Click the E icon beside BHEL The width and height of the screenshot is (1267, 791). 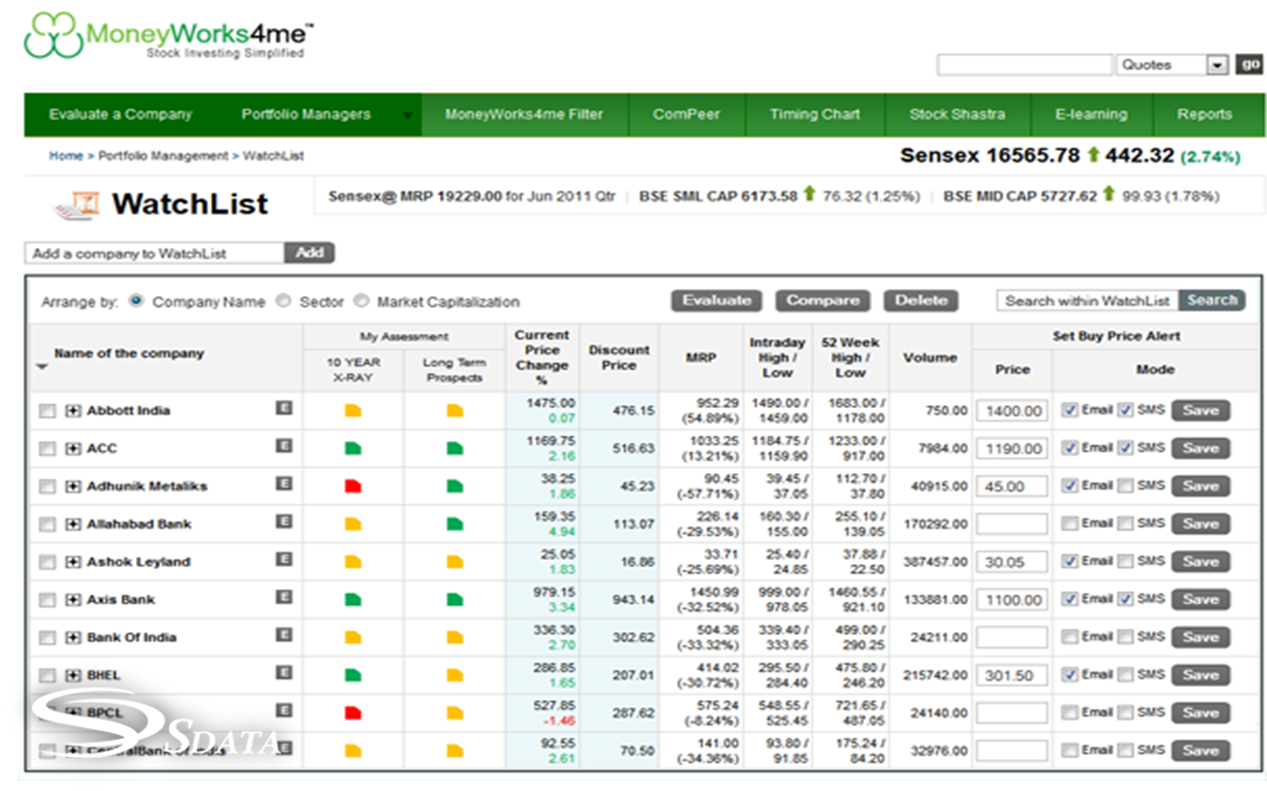[x=284, y=674]
